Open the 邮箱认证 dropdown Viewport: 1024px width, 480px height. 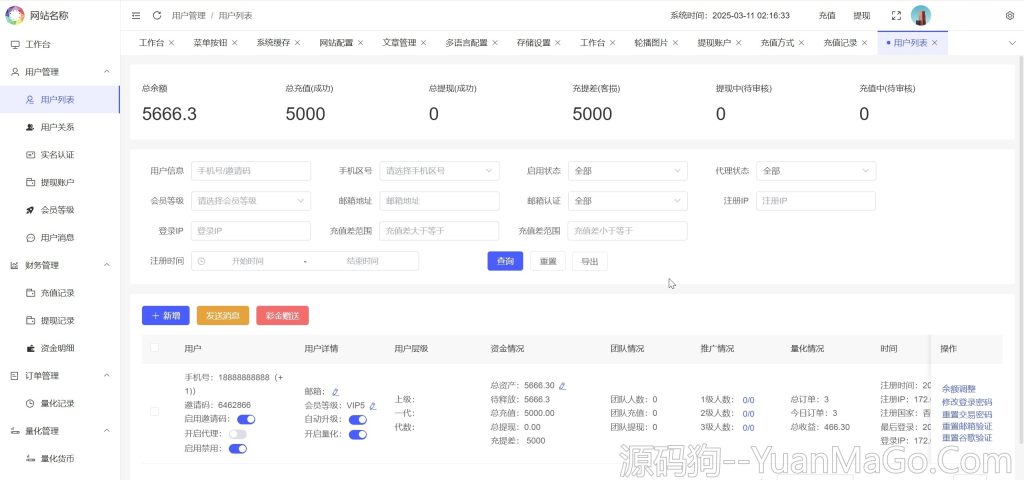tap(628, 200)
